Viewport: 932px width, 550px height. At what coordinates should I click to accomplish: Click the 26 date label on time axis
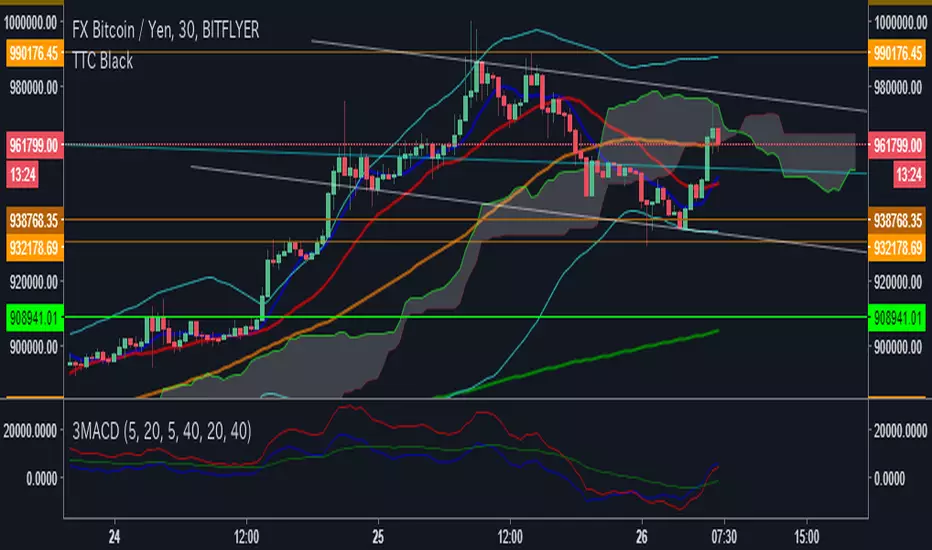tap(641, 537)
